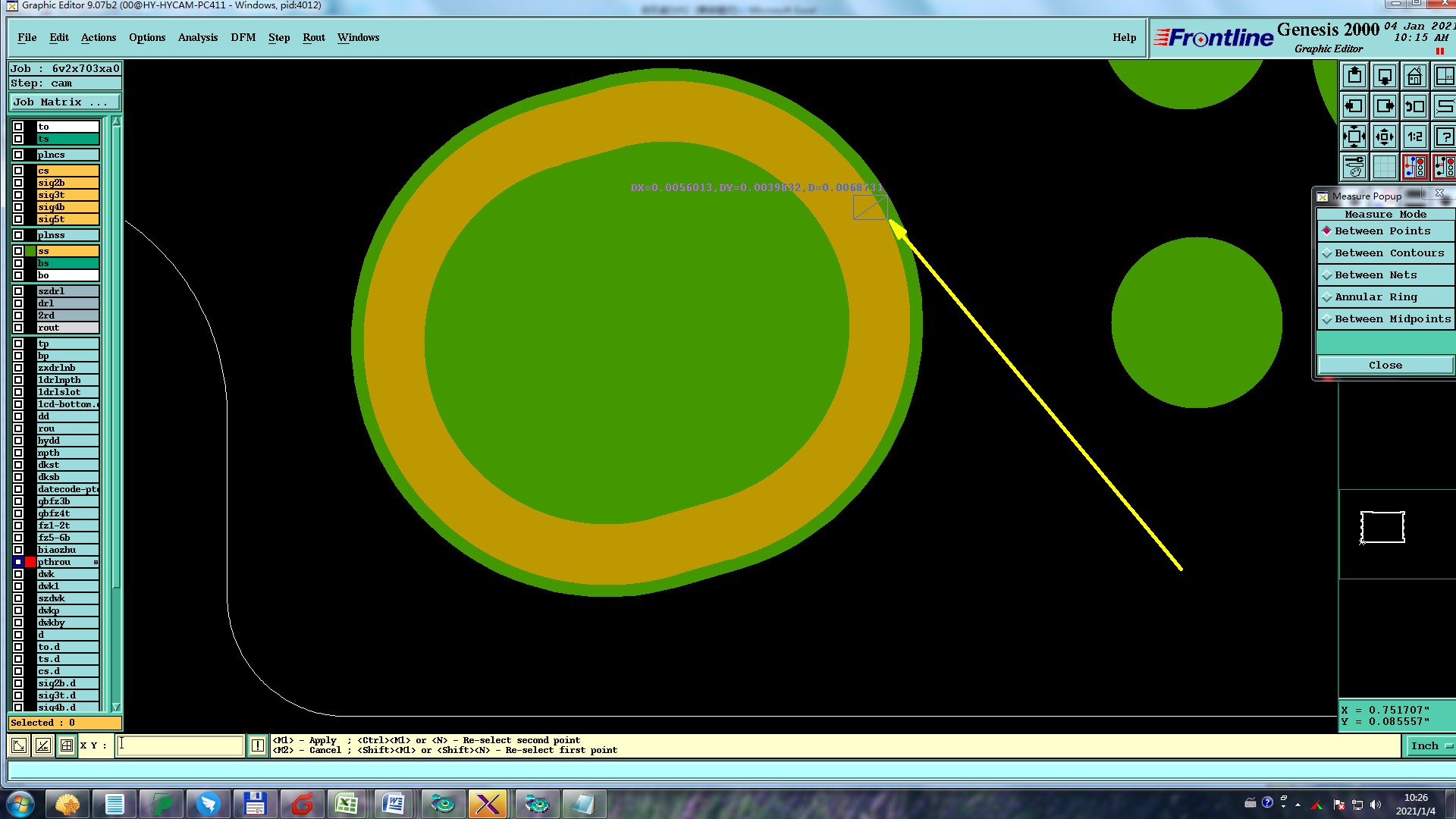Click the green color swatch for layer ss

coord(30,251)
